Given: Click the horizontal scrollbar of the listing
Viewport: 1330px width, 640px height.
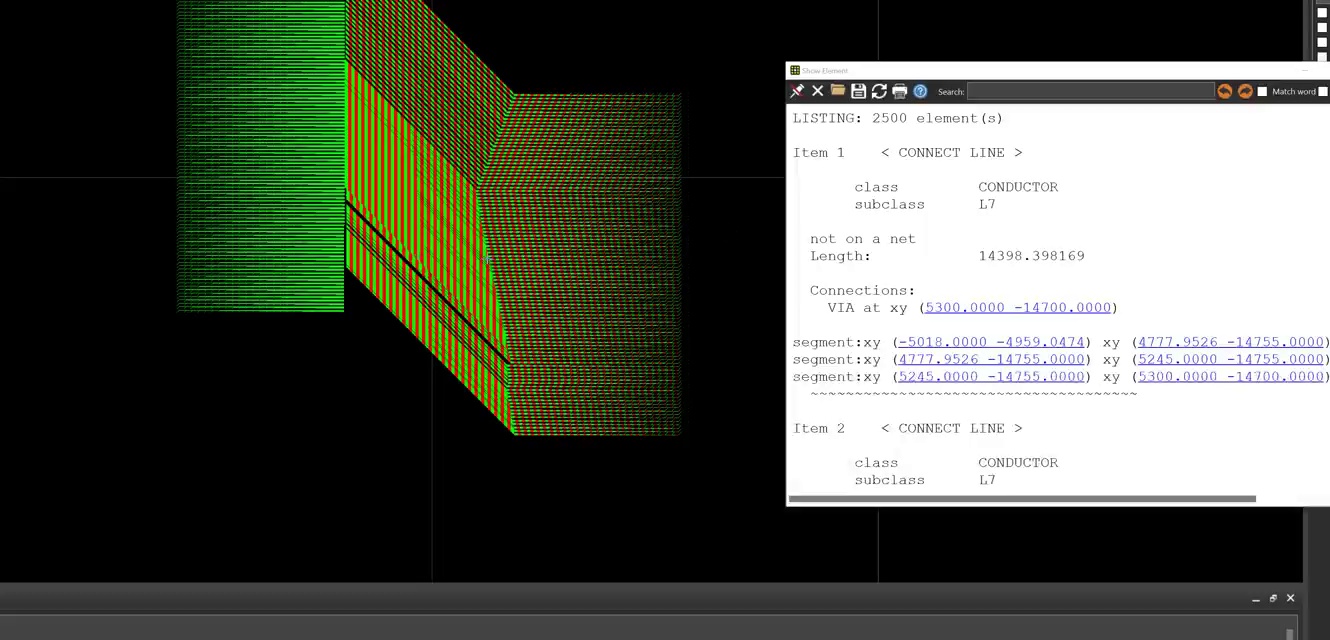Looking at the screenshot, I should pos(1022,499).
